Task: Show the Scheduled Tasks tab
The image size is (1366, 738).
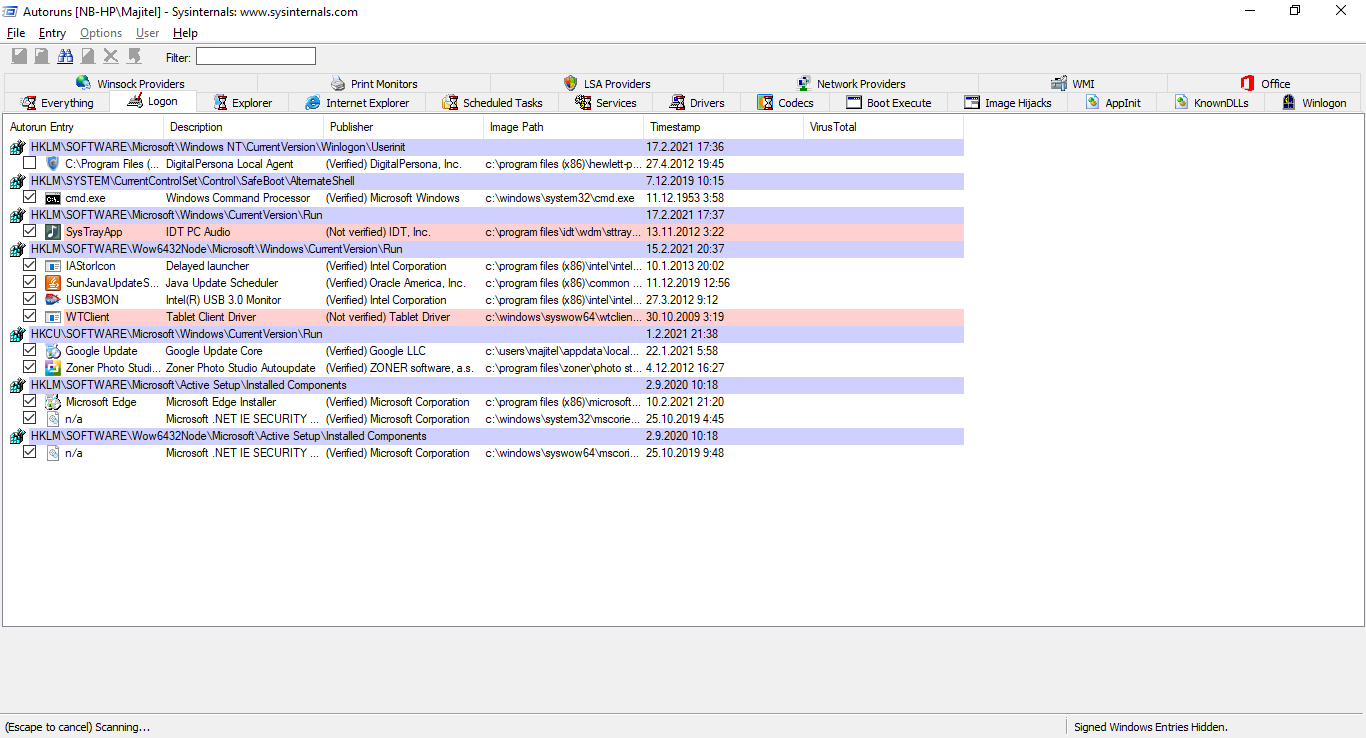Action: tap(491, 103)
